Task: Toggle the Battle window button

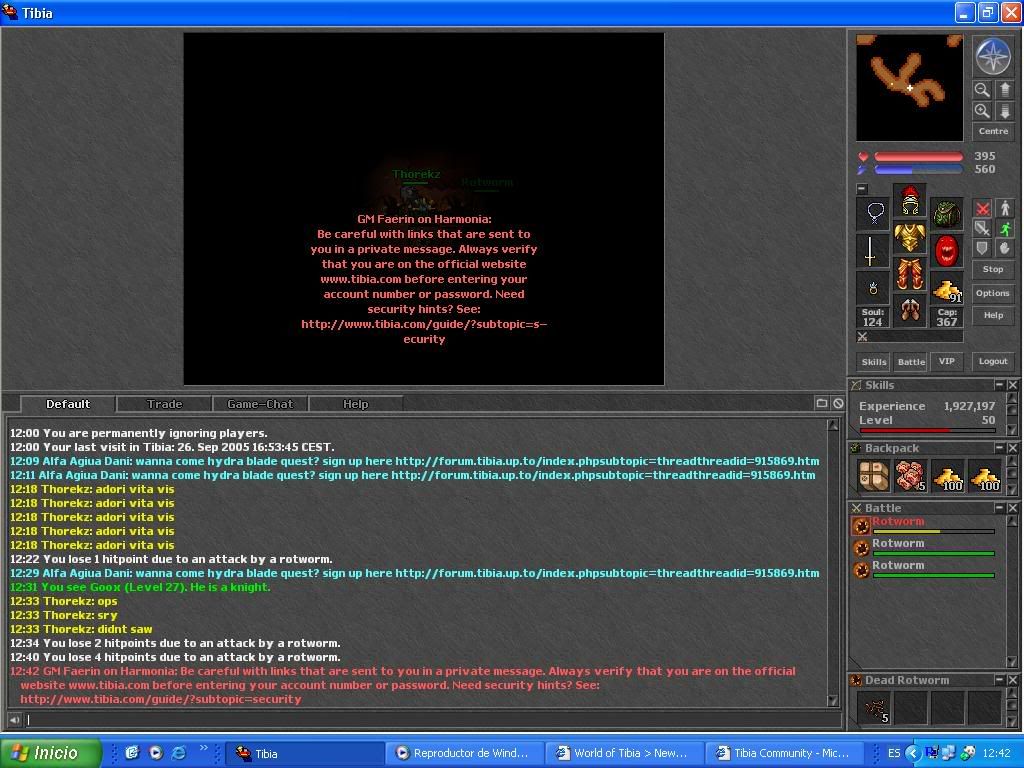Action: [x=910, y=362]
